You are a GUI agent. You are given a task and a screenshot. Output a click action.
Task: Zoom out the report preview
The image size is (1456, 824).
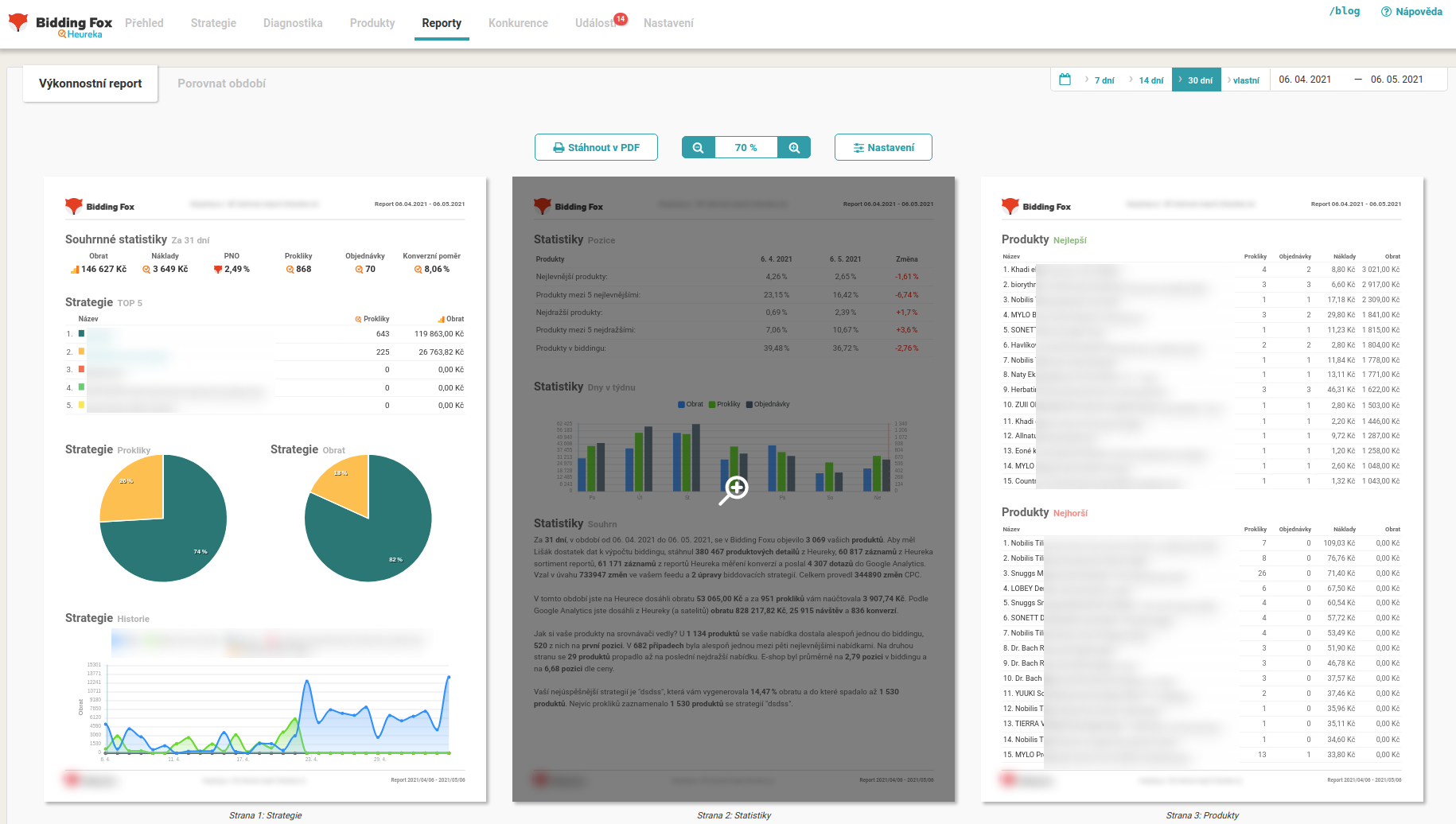click(698, 148)
